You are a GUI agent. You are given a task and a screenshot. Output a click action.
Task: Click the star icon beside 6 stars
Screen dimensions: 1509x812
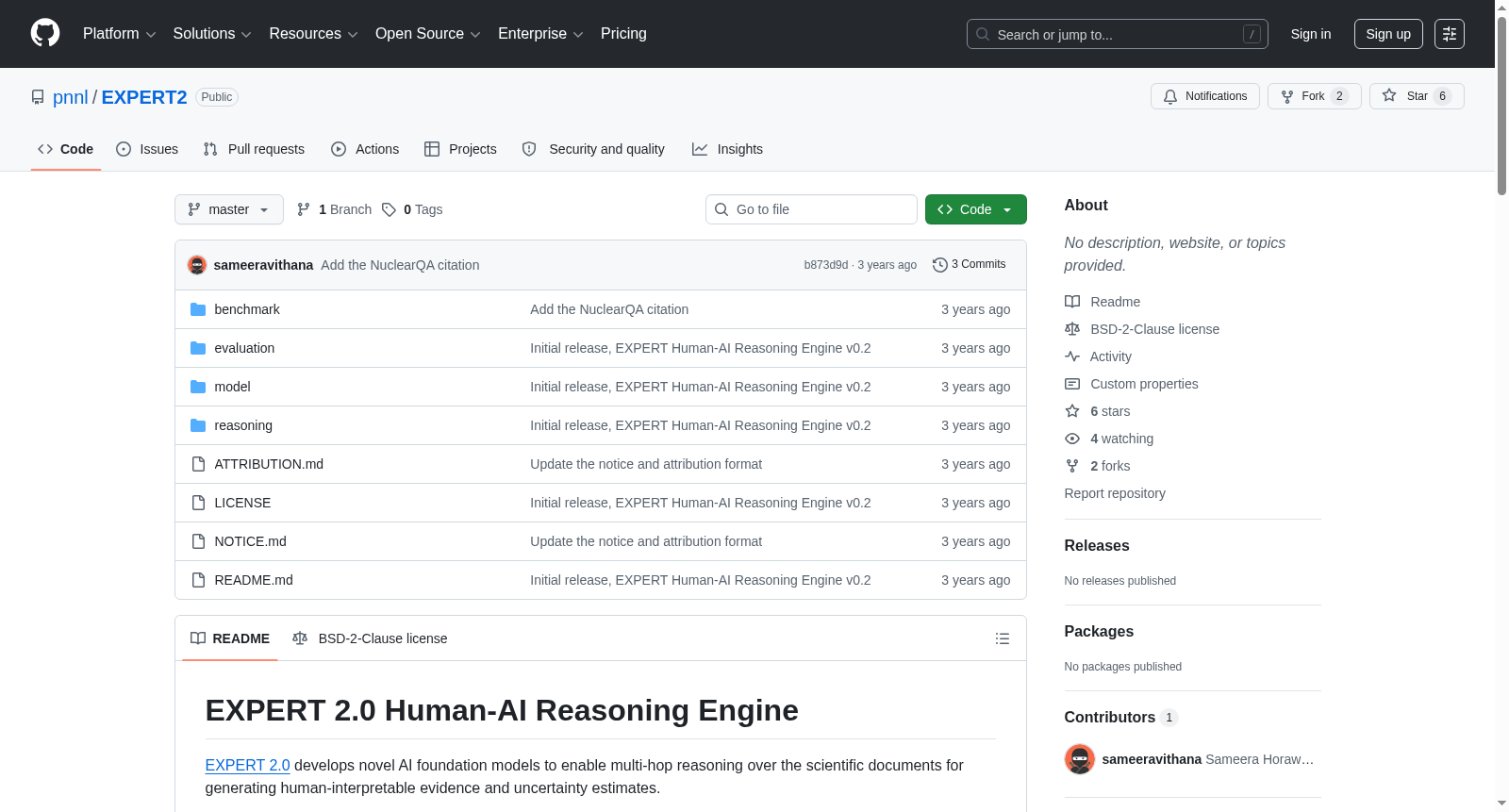pos(1072,411)
